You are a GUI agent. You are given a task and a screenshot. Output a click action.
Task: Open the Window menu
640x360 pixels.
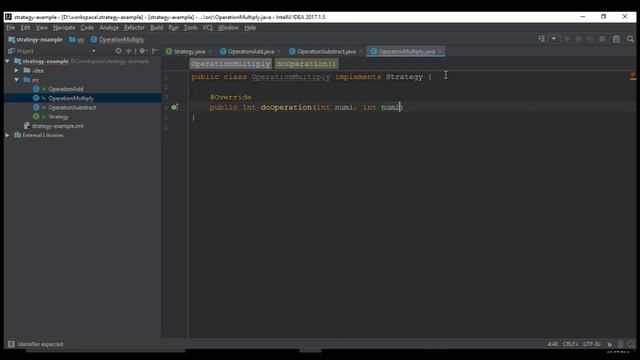(x=228, y=28)
